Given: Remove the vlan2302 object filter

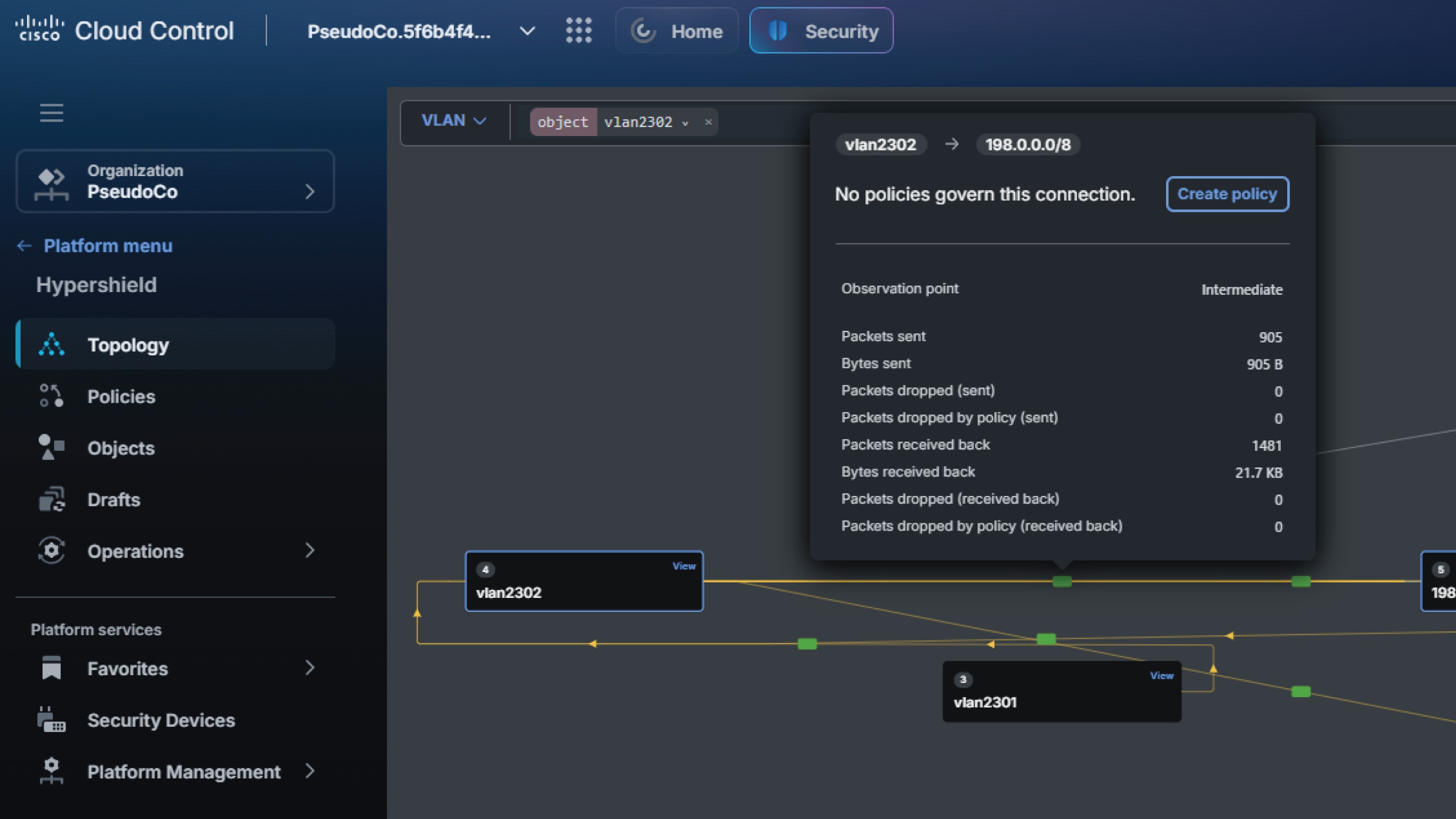Looking at the screenshot, I should click(708, 122).
